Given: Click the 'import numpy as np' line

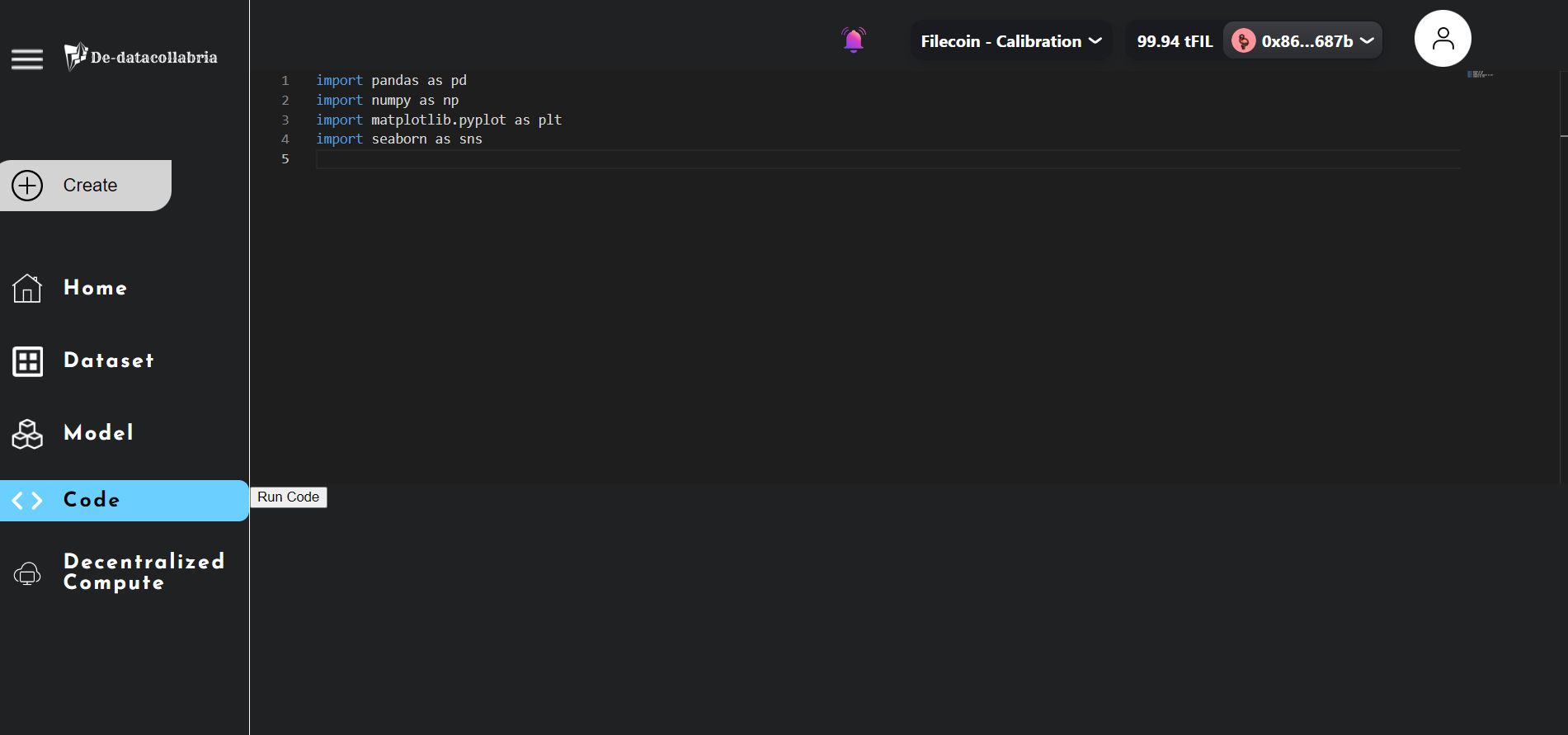Looking at the screenshot, I should pos(387,100).
